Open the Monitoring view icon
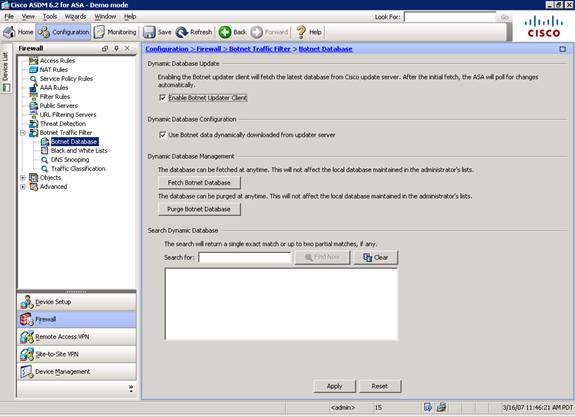 pyautogui.click(x=99, y=32)
